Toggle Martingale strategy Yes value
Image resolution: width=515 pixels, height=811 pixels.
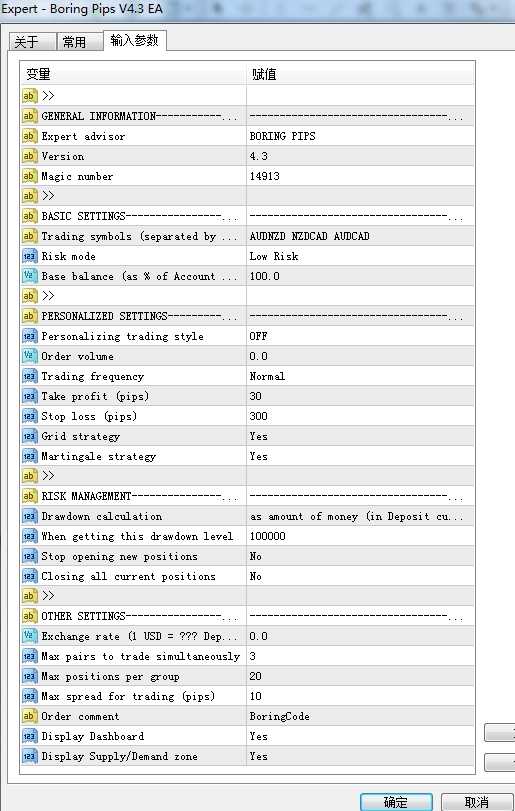[x=360, y=456]
